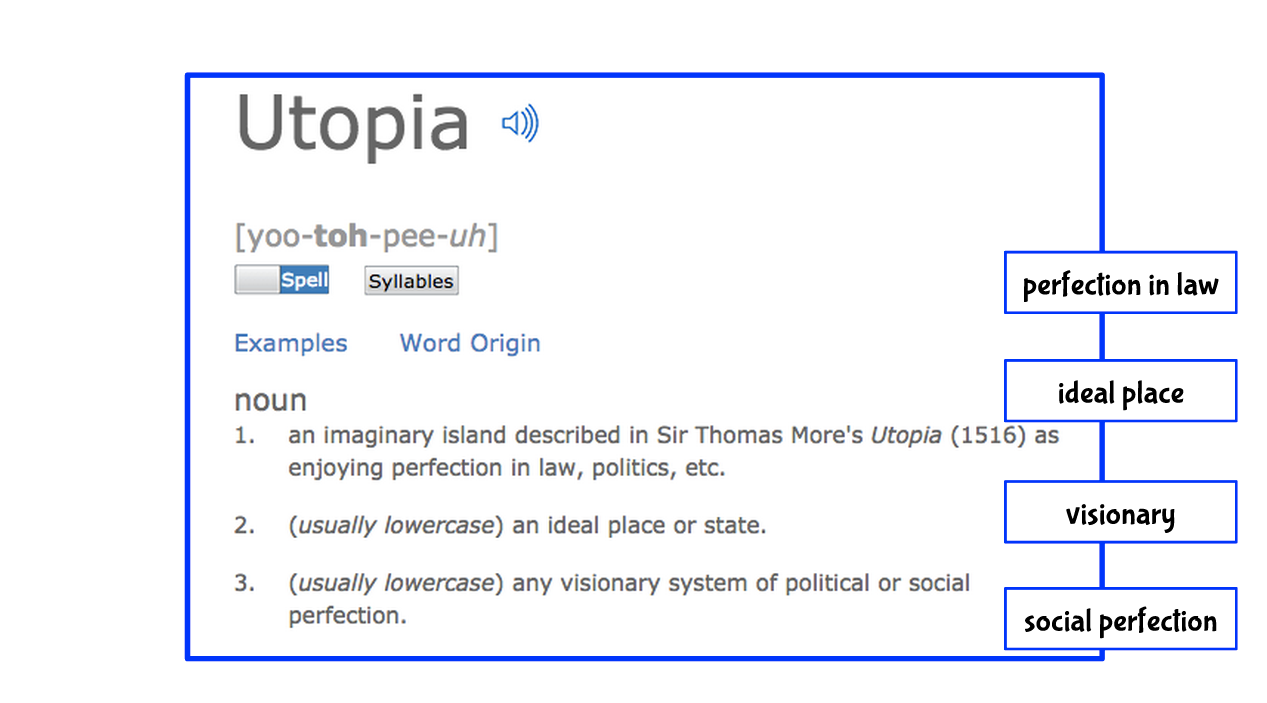Click 'usually lowercase' note in third definition
The height and width of the screenshot is (703, 1267).
pyautogui.click(x=397, y=583)
